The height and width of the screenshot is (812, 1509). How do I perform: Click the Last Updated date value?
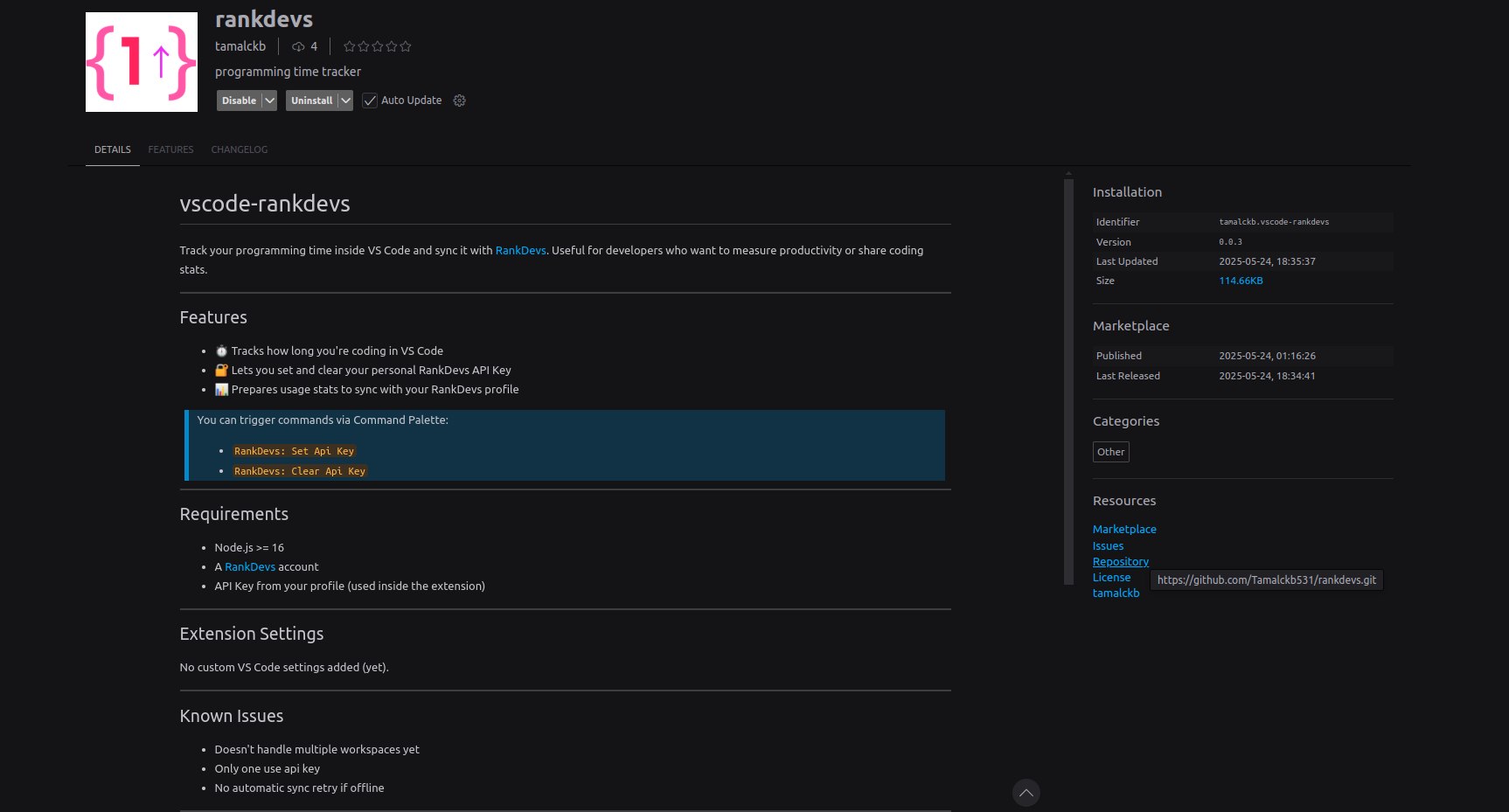point(1267,261)
